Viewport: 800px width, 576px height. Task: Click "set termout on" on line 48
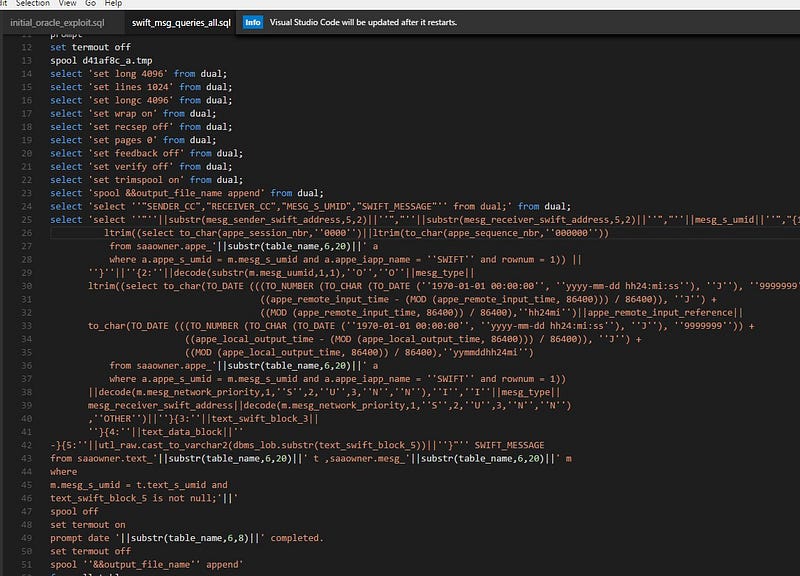click(x=88, y=524)
